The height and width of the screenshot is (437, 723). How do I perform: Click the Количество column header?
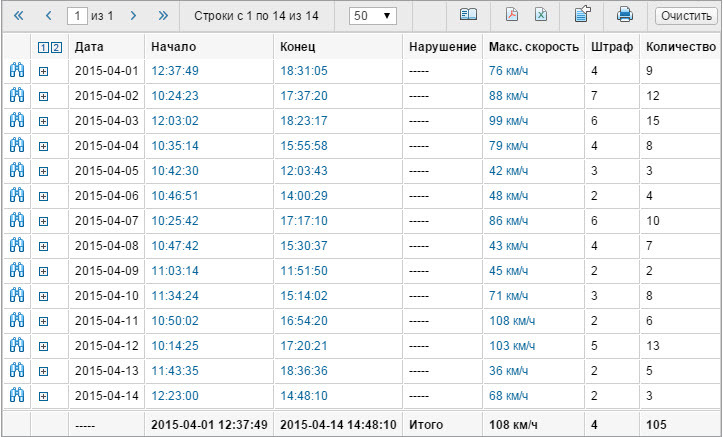click(681, 47)
